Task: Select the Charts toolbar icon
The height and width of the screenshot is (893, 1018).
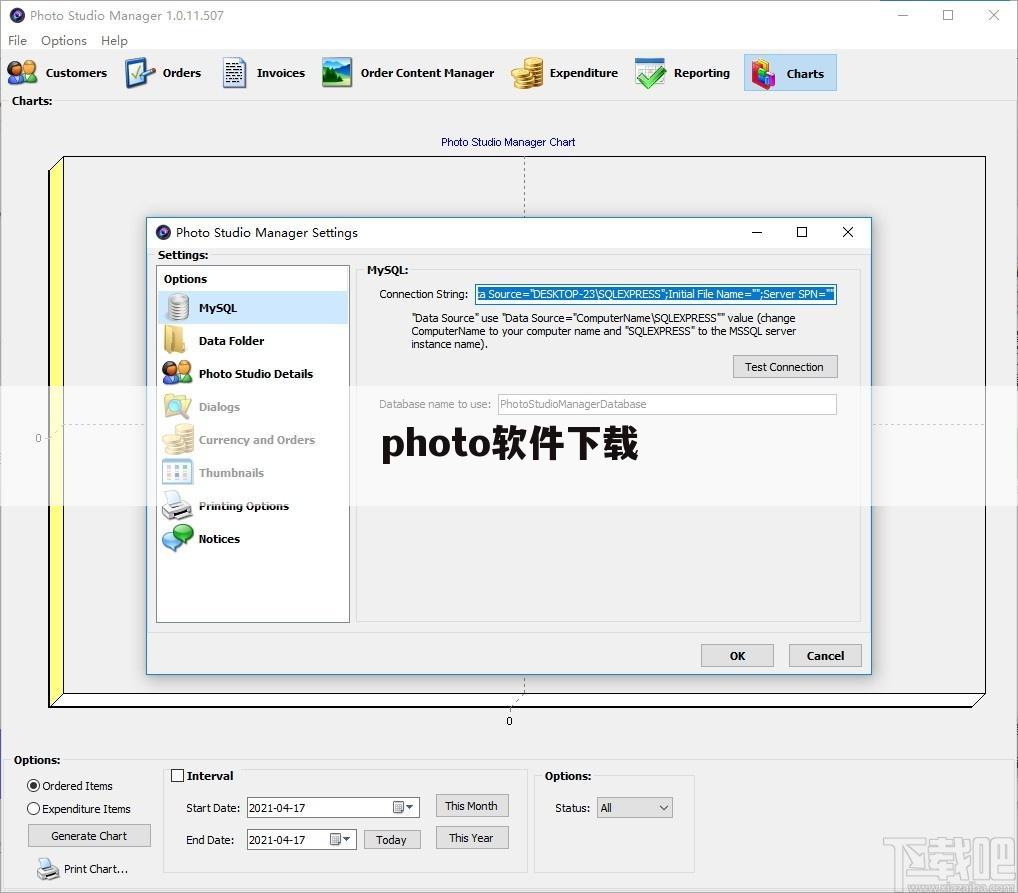Action: tap(763, 73)
